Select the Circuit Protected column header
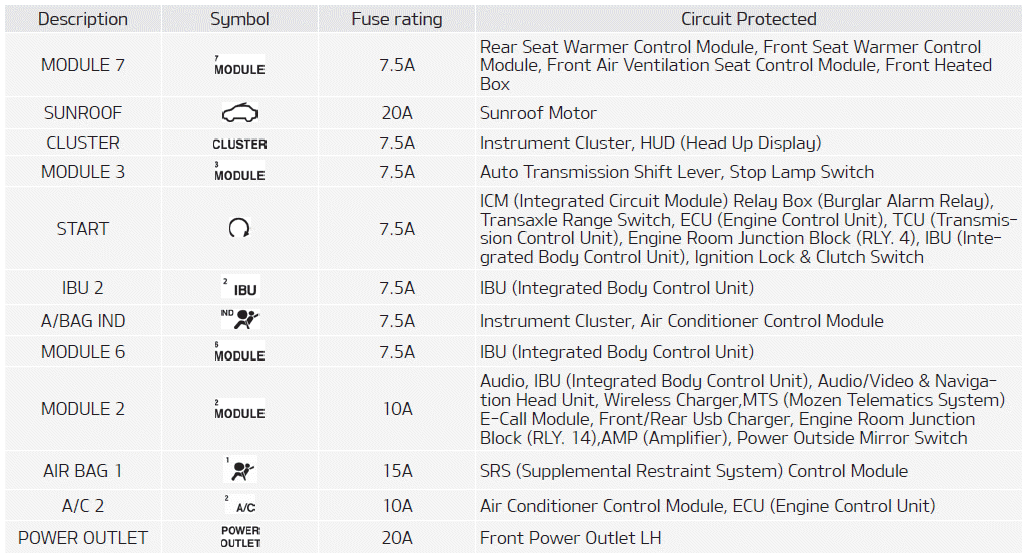Viewport: 1023px width, 558px height. [749, 19]
